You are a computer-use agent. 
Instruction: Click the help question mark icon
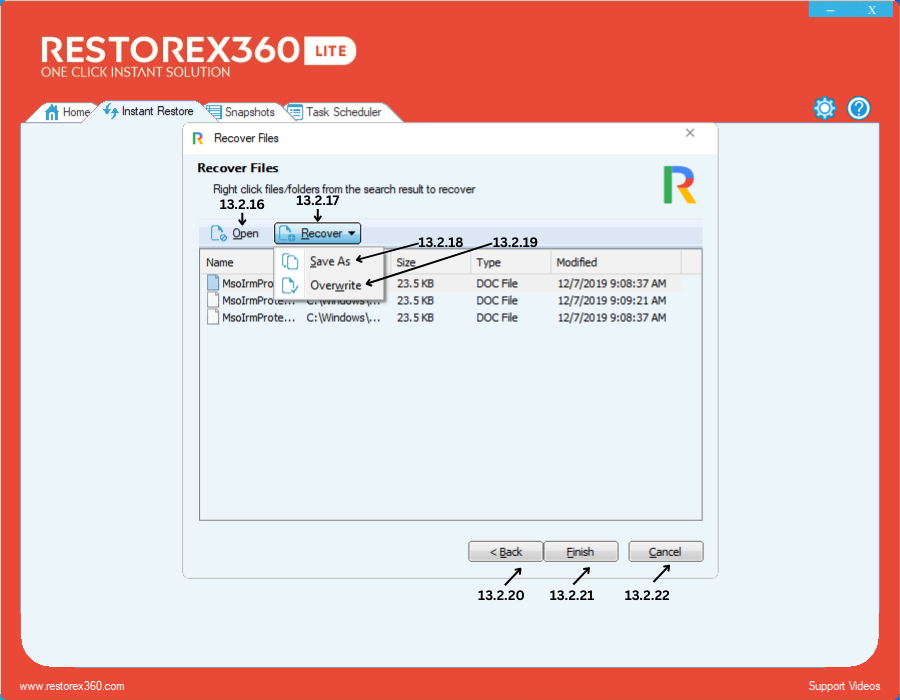pyautogui.click(x=859, y=109)
